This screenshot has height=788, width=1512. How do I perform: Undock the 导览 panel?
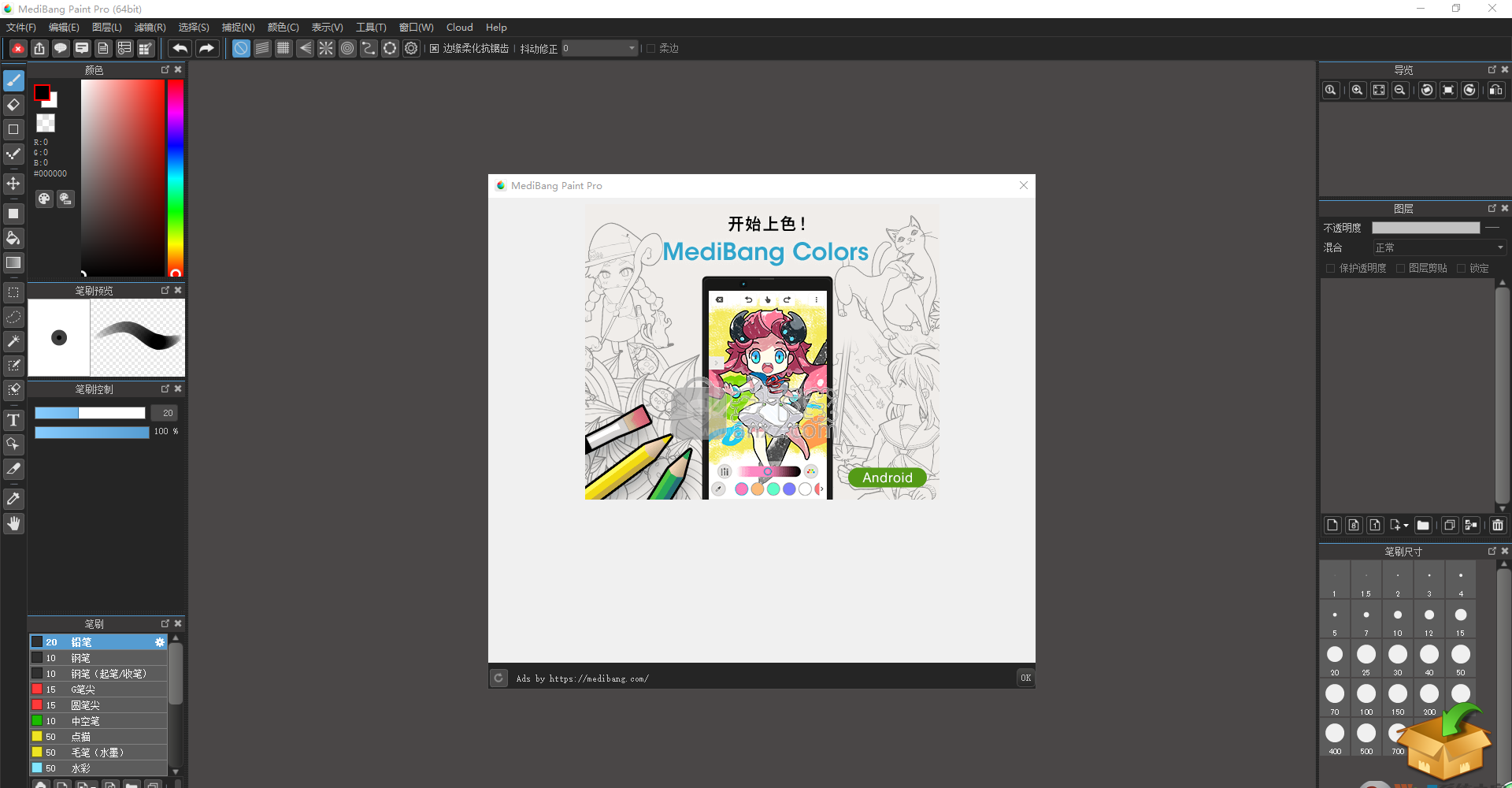pos(1492,69)
